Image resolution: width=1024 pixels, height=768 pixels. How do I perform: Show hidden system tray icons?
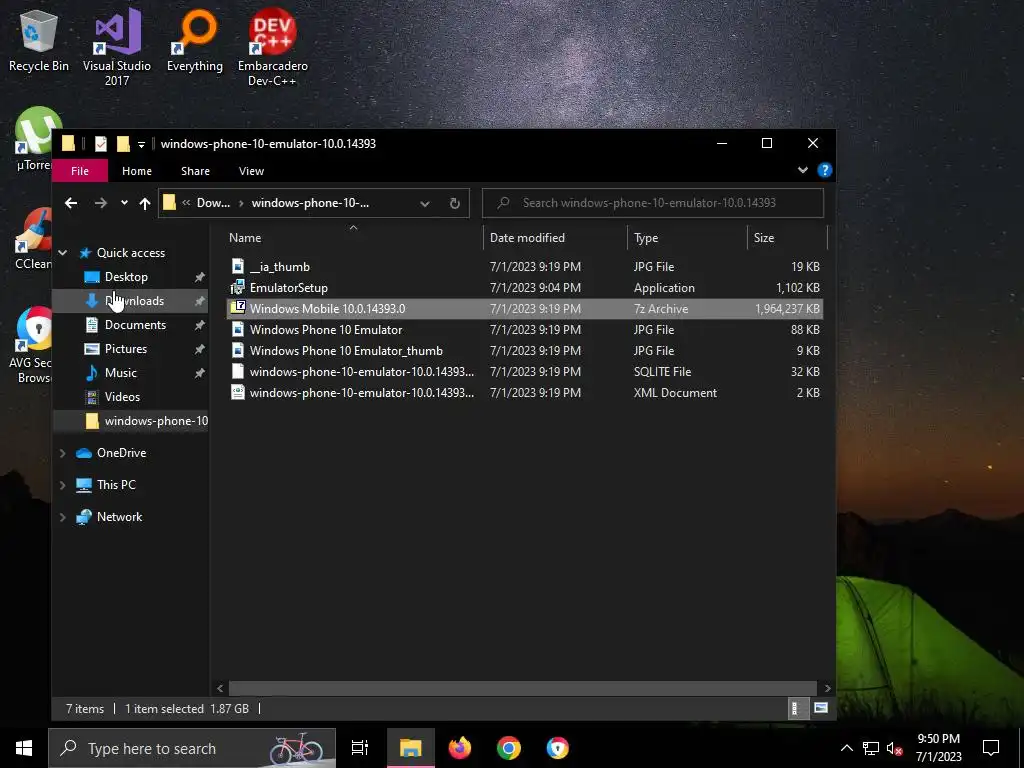coord(846,748)
